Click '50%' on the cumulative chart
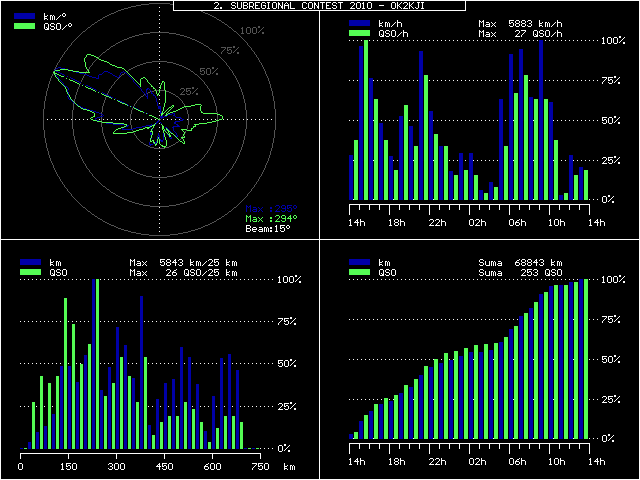 coord(610,359)
